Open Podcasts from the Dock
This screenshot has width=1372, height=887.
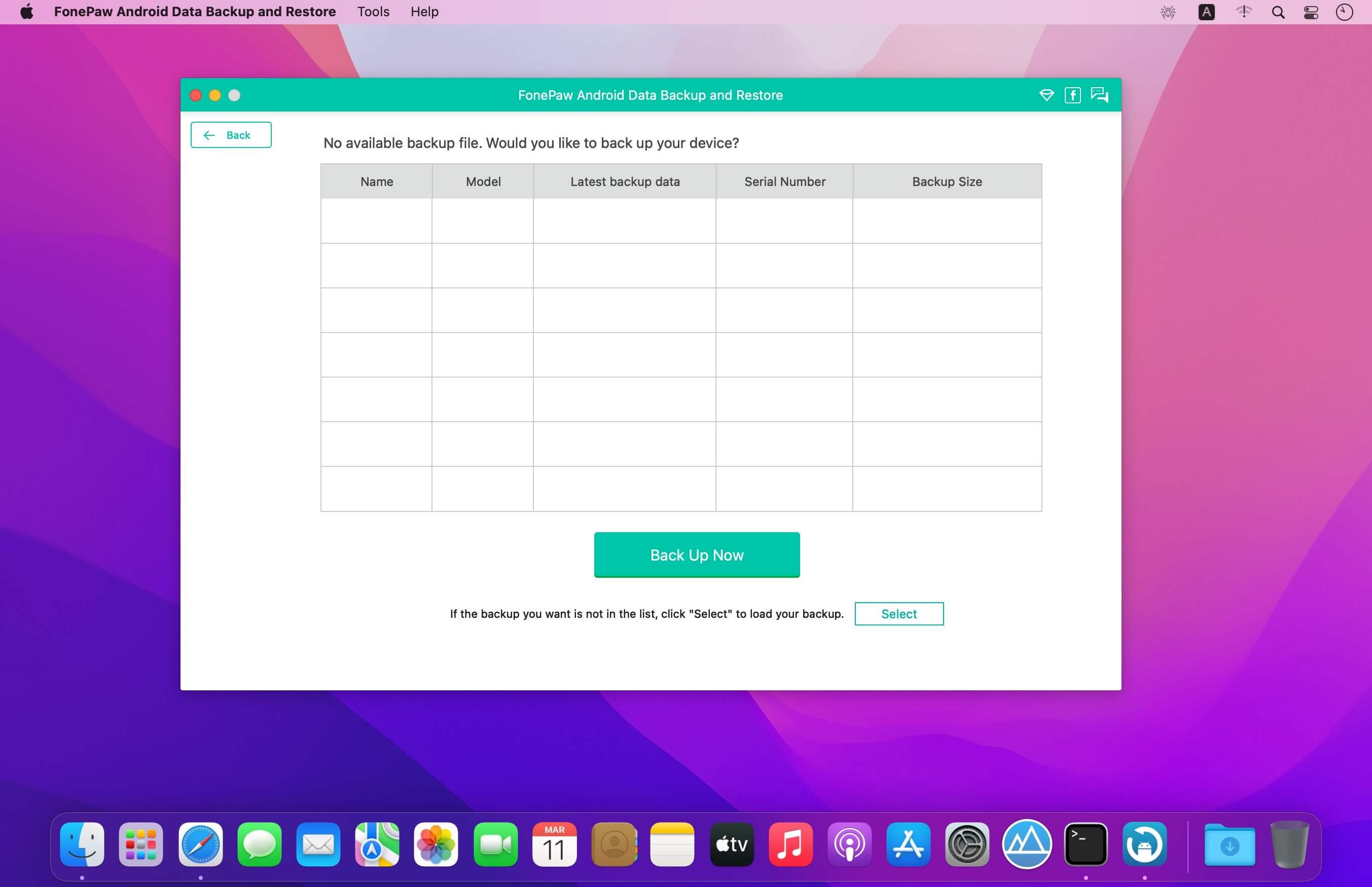coord(849,844)
